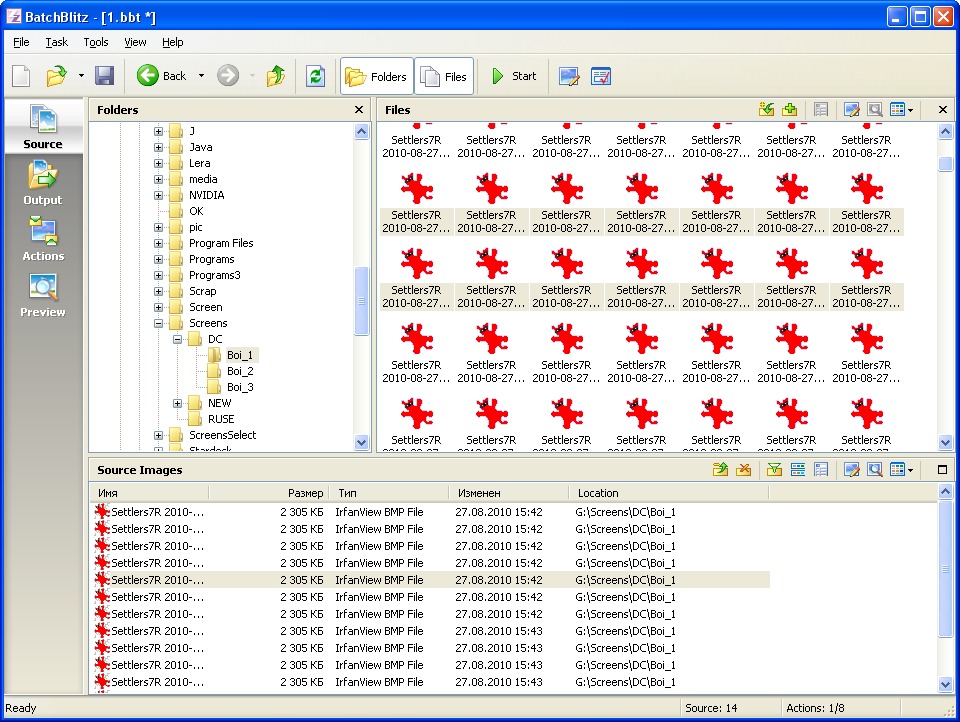960x722 pixels.
Task: Toggle the Files panel button
Action: [444, 76]
